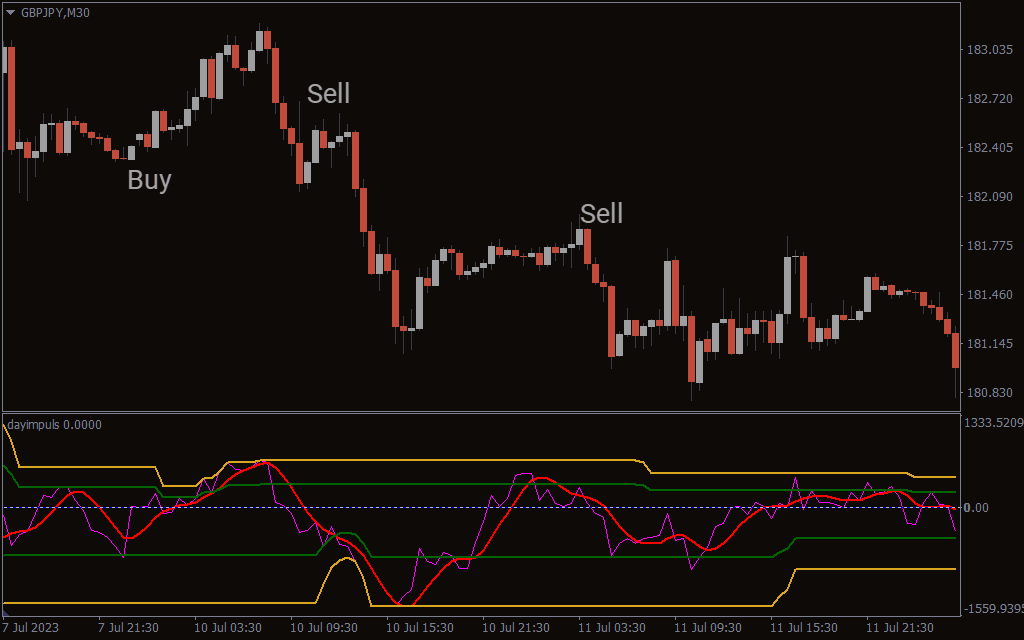Screen dimensions: 1024x640
Task: Click the 11 Jul 15:30 time label
Action: point(804,628)
